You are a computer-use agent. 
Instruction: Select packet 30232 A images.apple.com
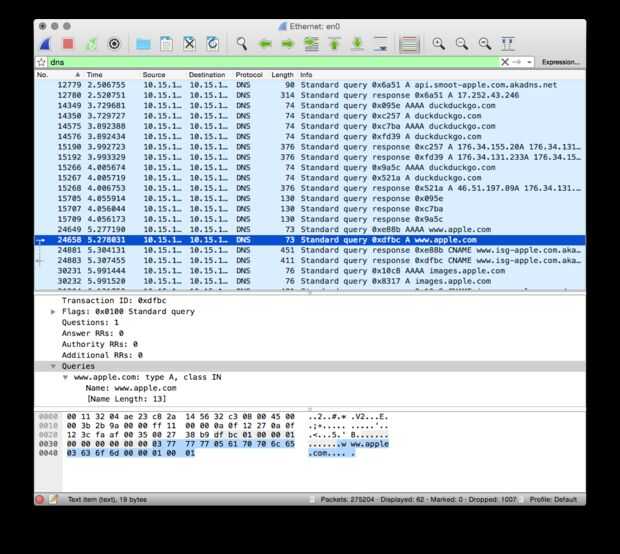pyautogui.click(x=310, y=281)
